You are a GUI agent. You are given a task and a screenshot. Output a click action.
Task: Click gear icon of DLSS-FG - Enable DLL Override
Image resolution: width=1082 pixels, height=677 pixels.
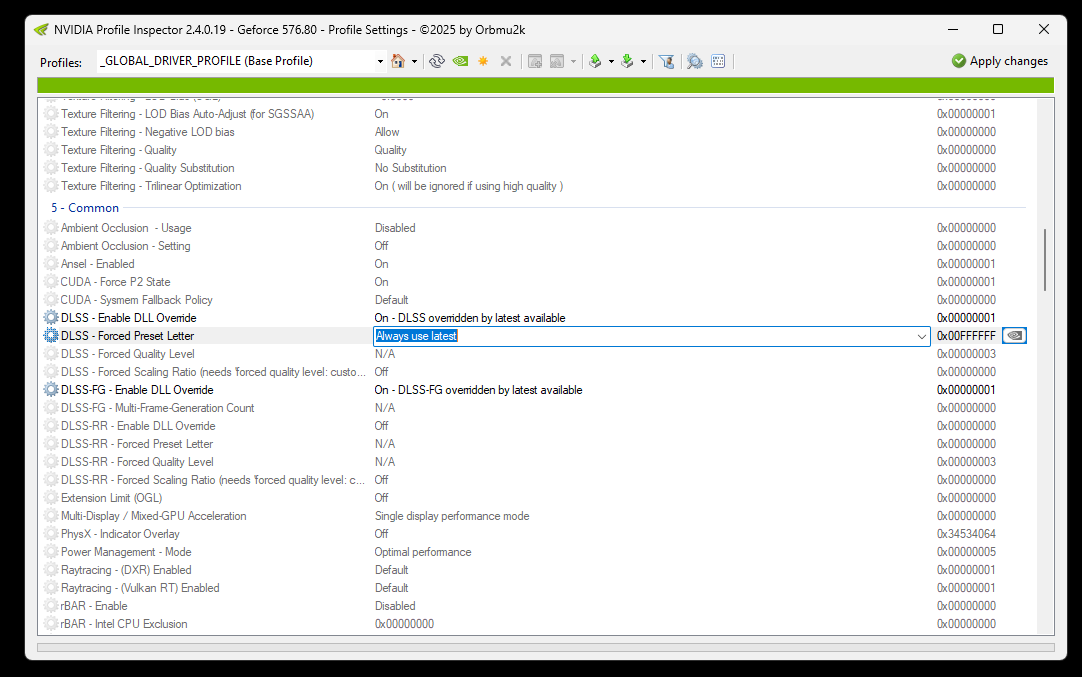[51, 390]
